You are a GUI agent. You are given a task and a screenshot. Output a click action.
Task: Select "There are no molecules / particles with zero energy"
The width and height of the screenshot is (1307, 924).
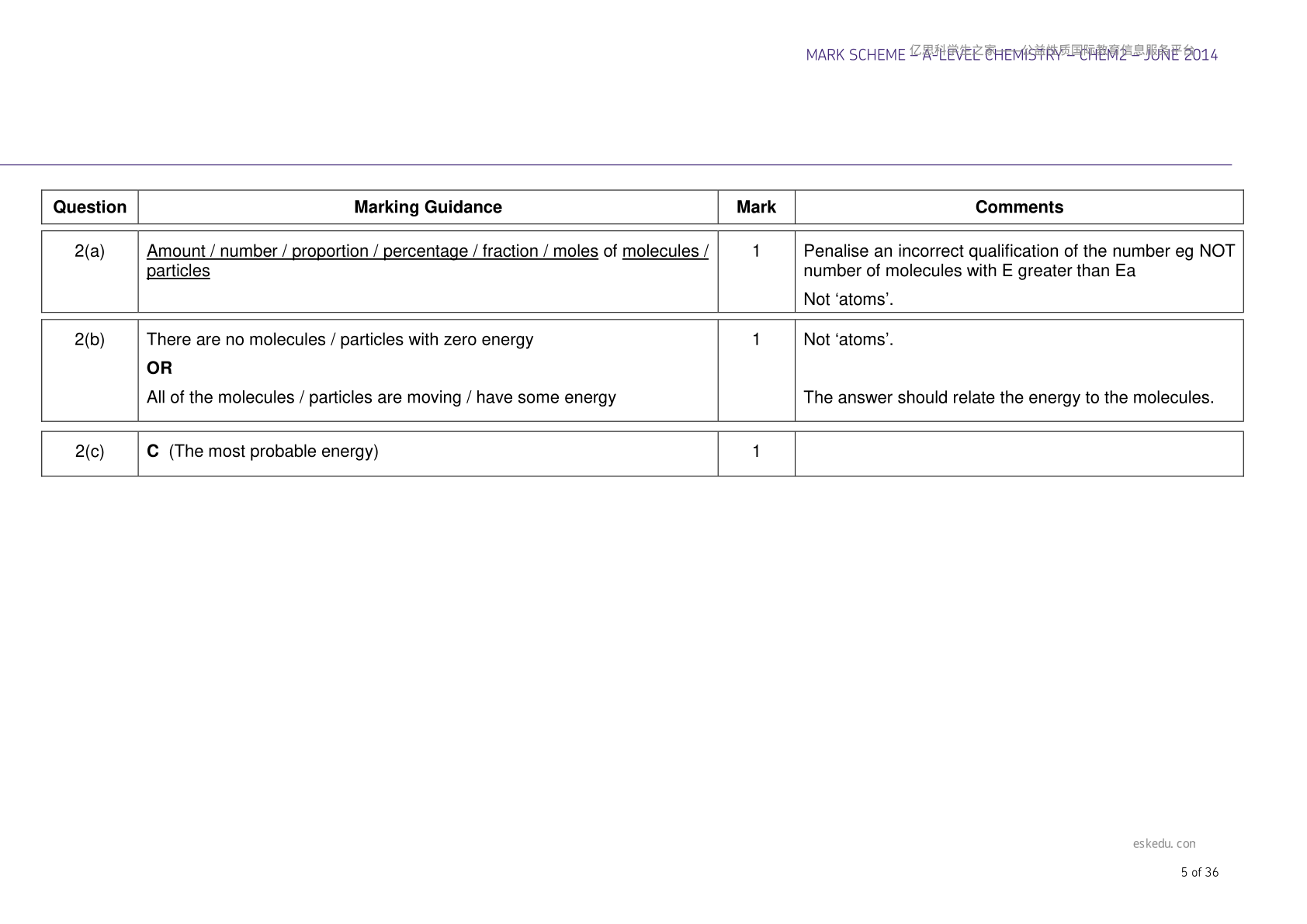pos(340,340)
